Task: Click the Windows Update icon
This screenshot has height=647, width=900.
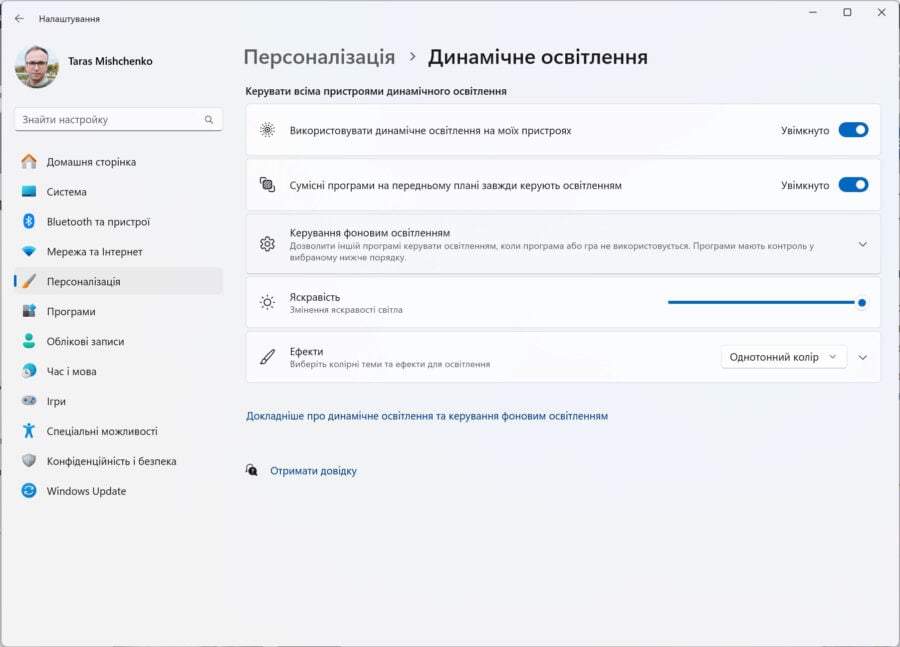Action: point(29,491)
